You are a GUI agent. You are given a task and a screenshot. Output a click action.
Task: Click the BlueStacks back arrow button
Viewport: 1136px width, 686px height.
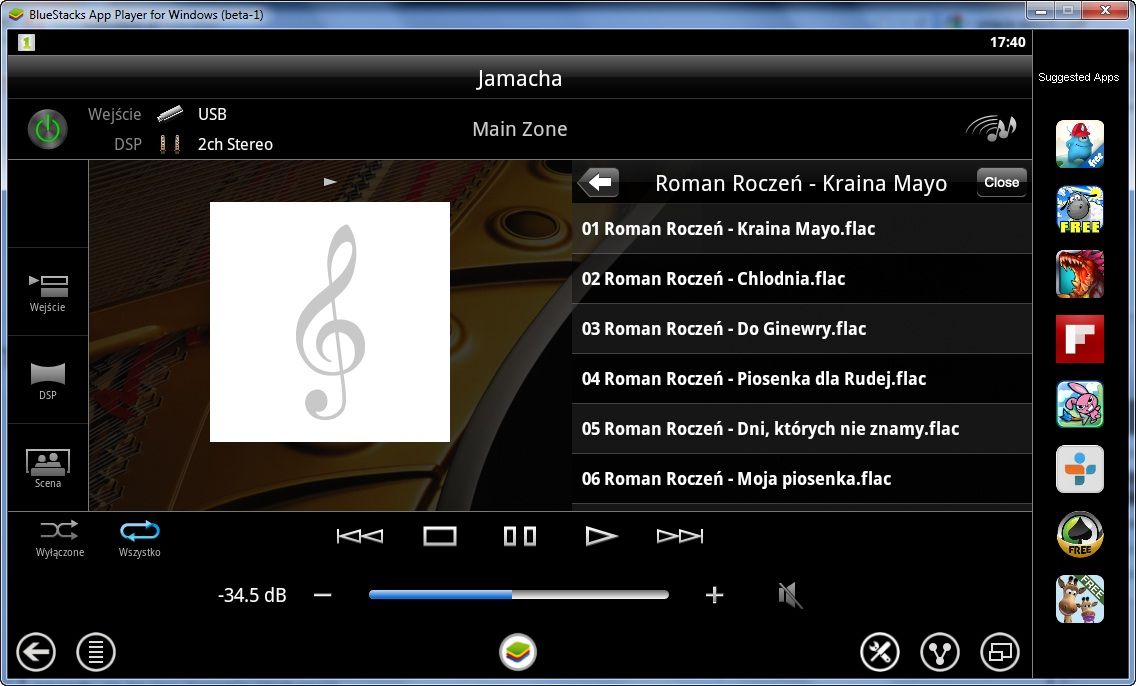pos(36,652)
